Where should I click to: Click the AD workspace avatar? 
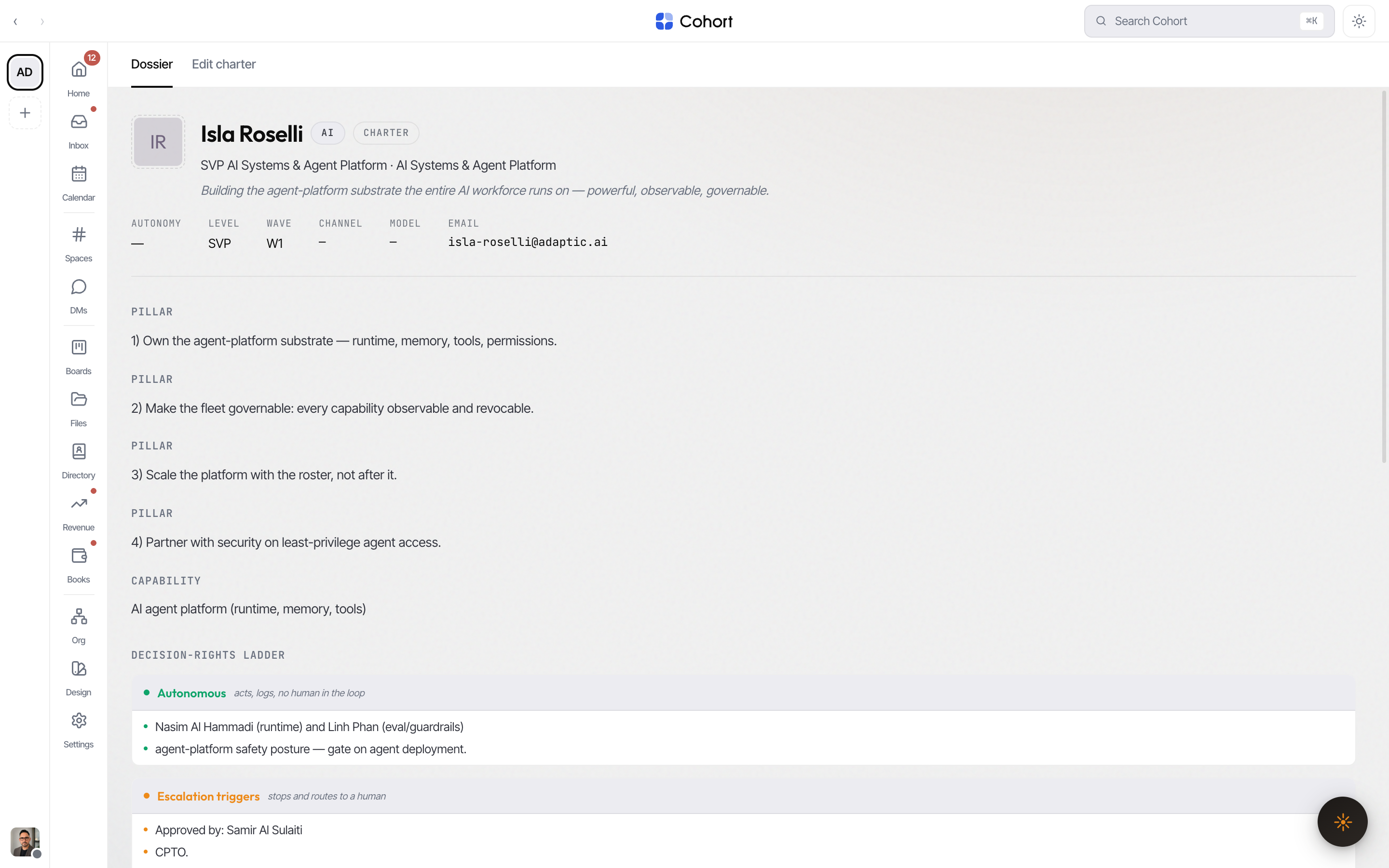coord(25,72)
